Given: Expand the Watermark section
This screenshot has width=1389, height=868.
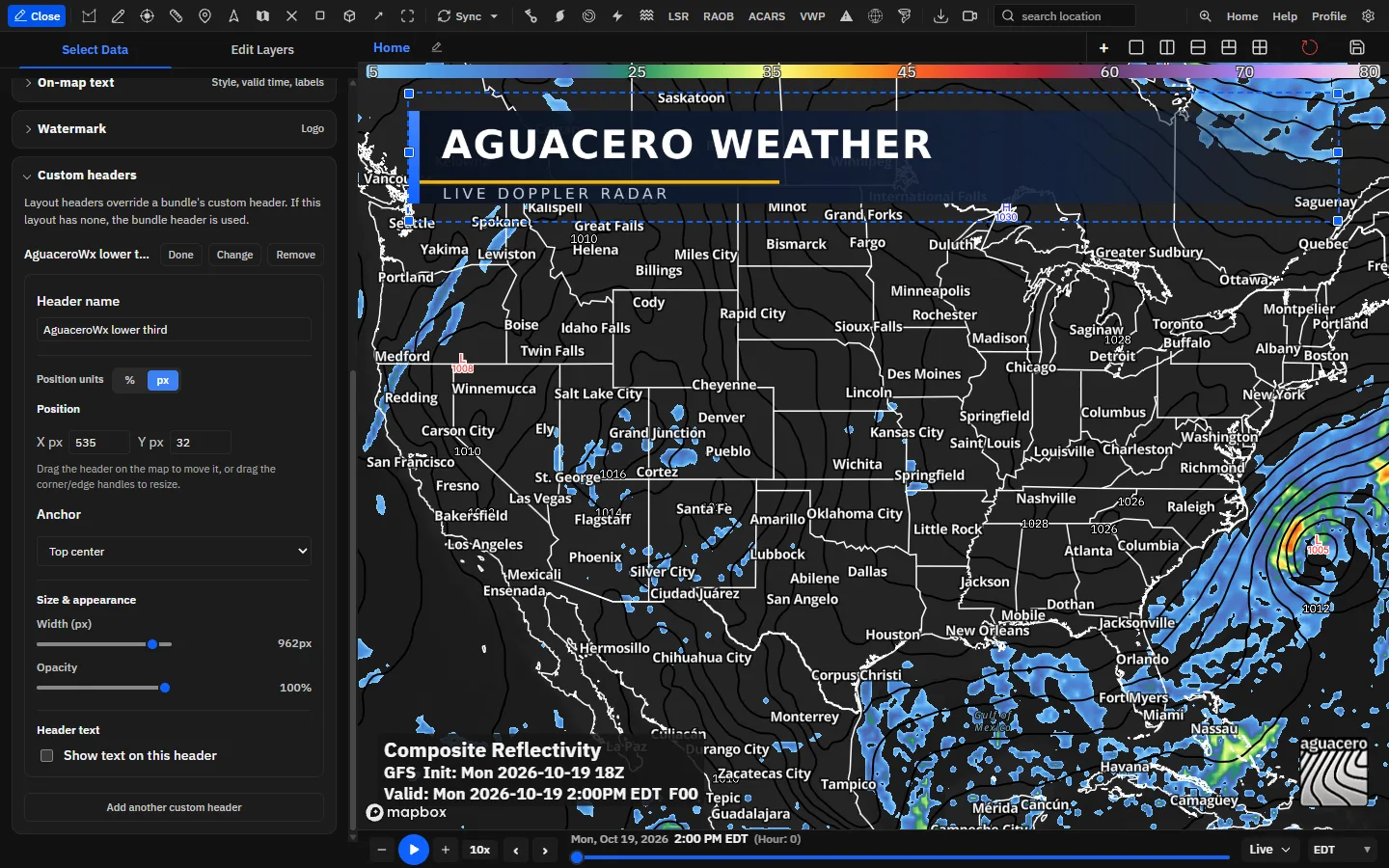Looking at the screenshot, I should point(174,128).
